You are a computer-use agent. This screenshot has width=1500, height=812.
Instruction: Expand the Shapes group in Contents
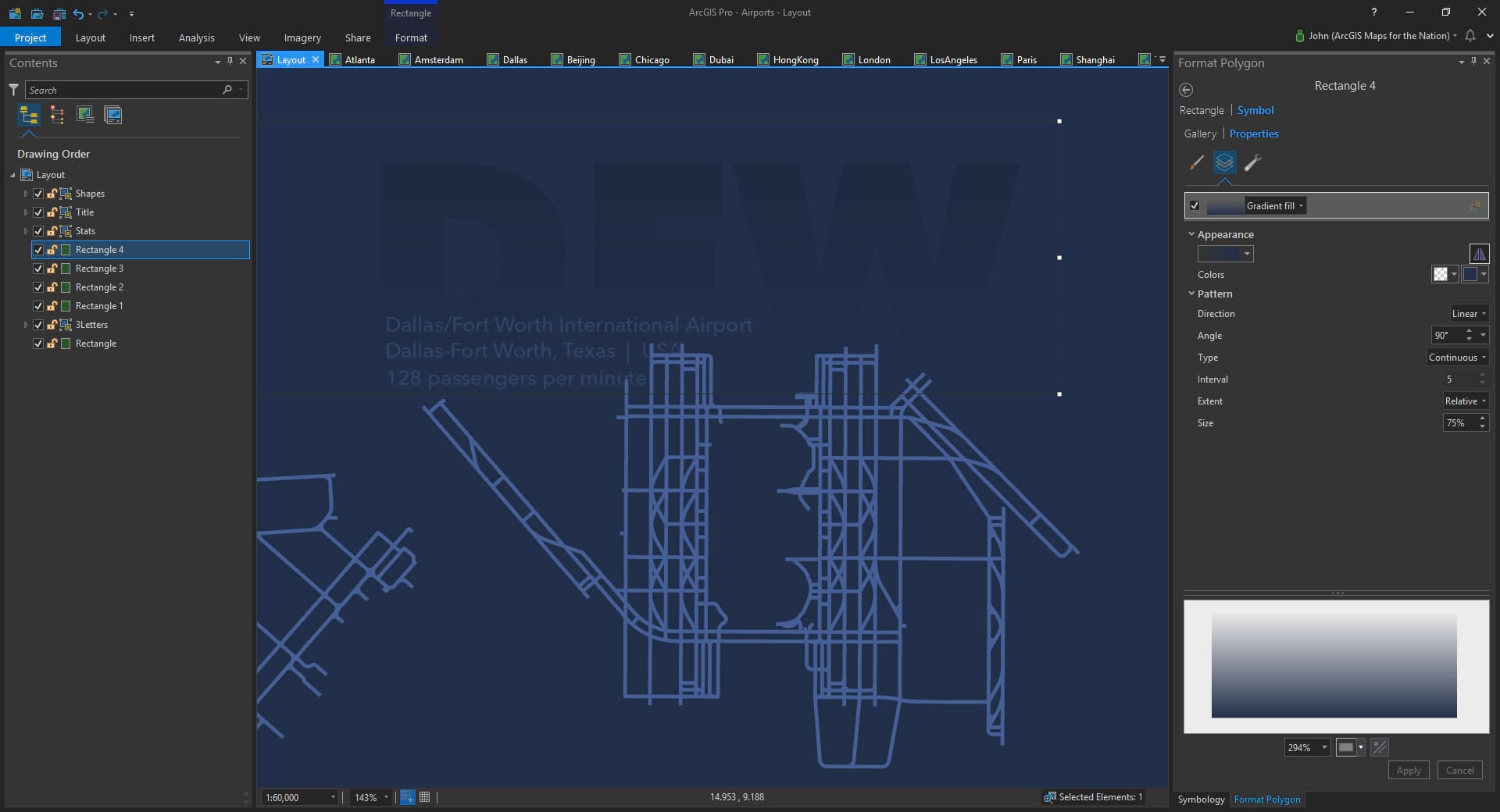point(26,194)
